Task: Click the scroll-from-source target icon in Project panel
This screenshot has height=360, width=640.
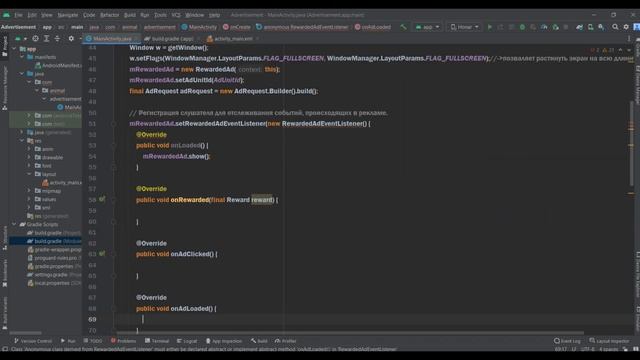Action: (x=36, y=38)
